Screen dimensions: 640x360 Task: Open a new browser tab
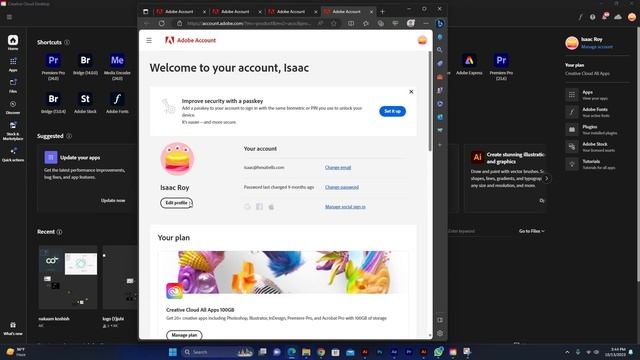[x=382, y=11]
